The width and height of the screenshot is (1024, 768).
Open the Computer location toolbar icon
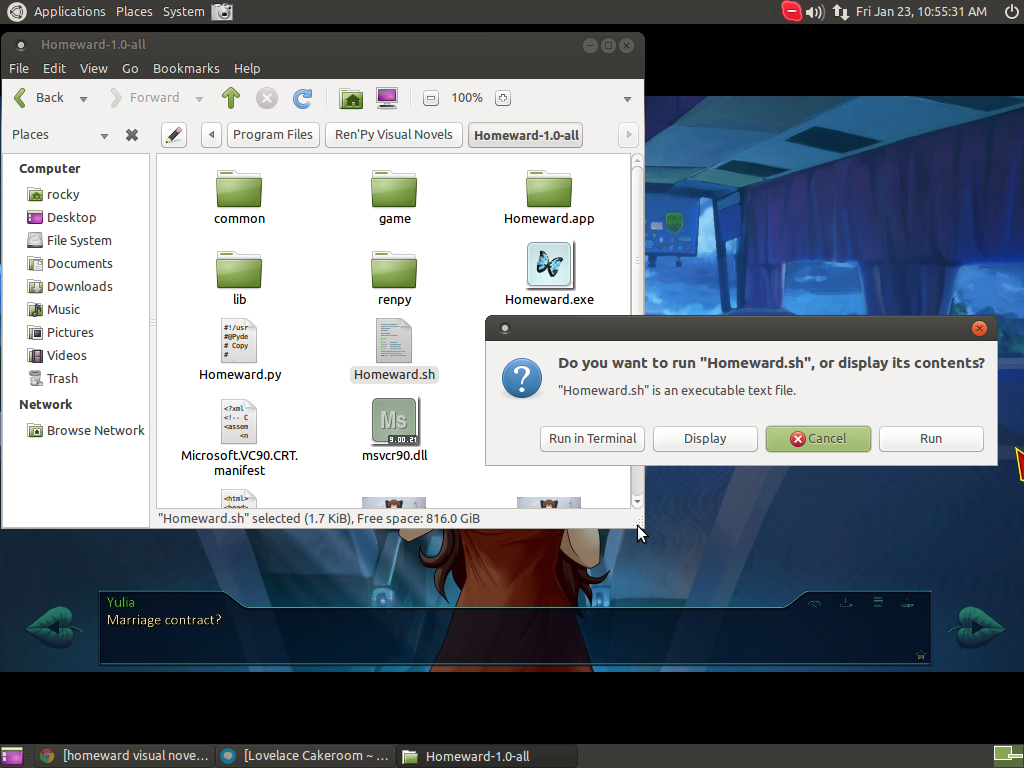point(387,98)
